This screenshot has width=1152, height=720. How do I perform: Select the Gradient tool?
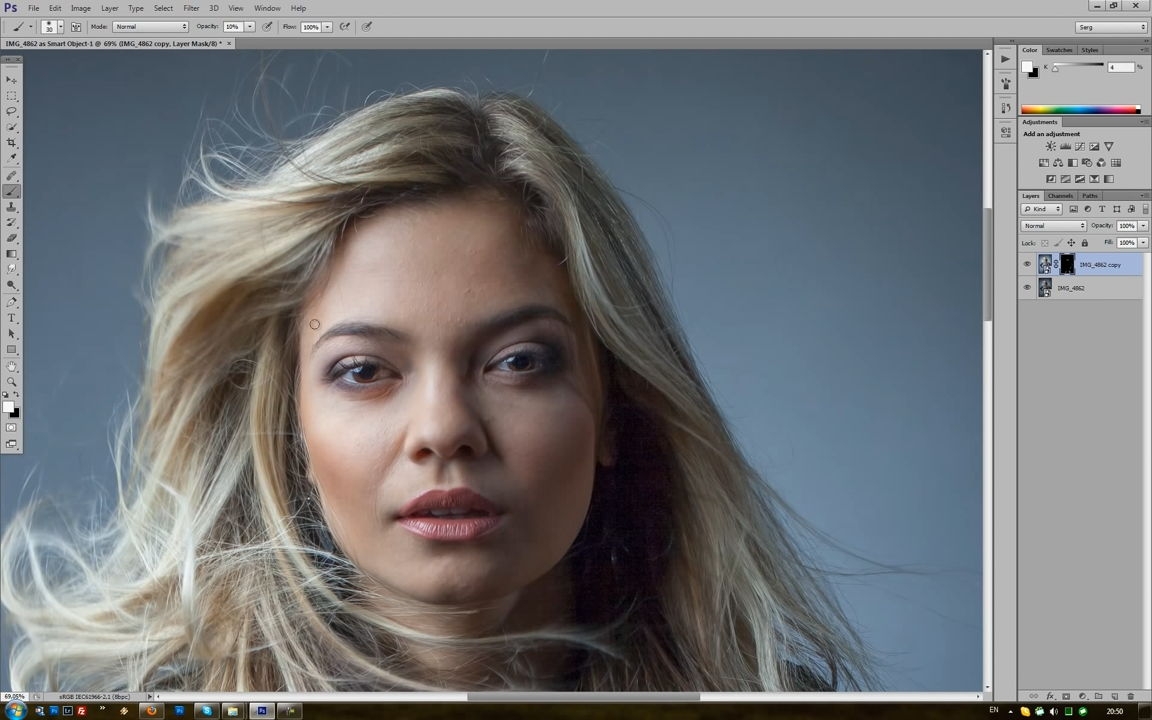pyautogui.click(x=12, y=253)
